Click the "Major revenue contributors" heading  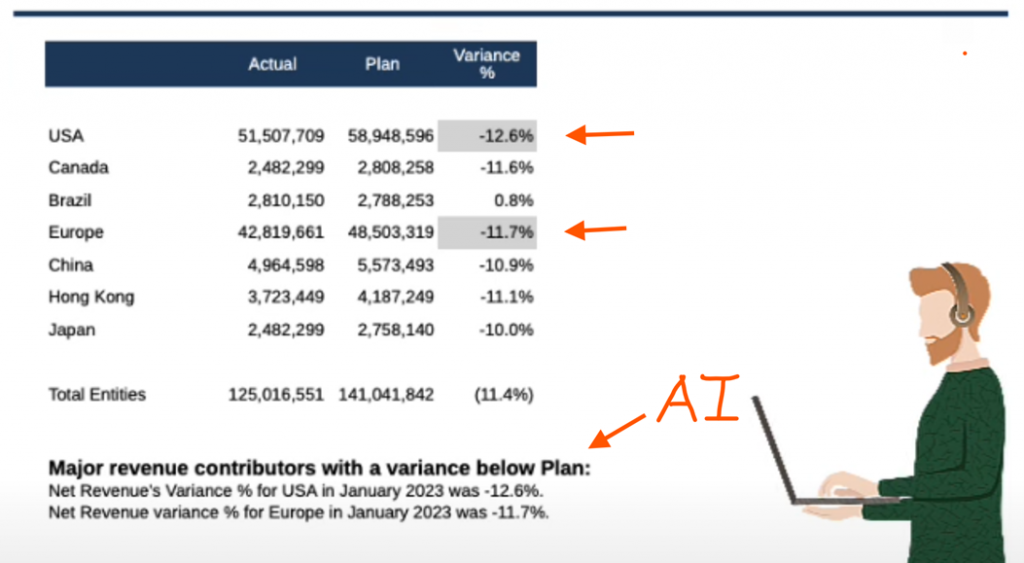tap(320, 467)
